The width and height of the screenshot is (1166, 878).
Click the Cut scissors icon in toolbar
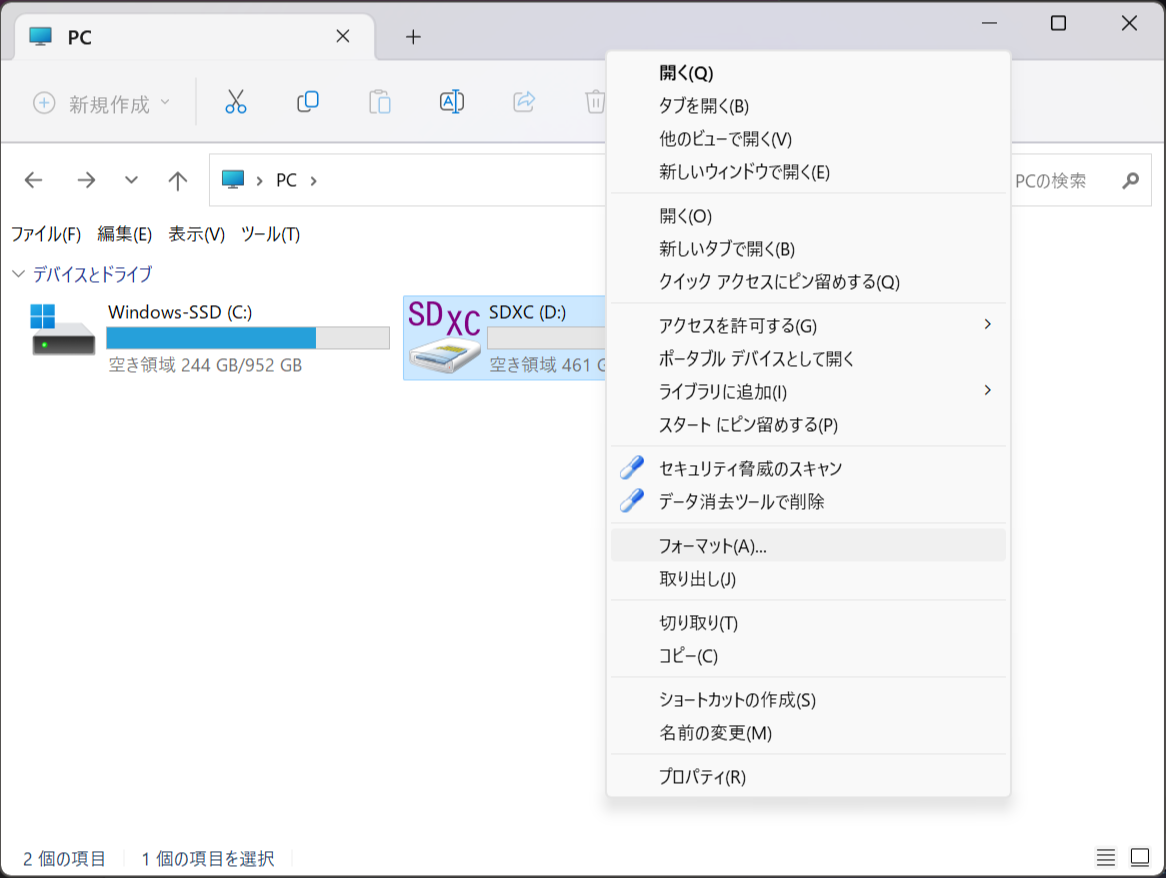coord(235,102)
